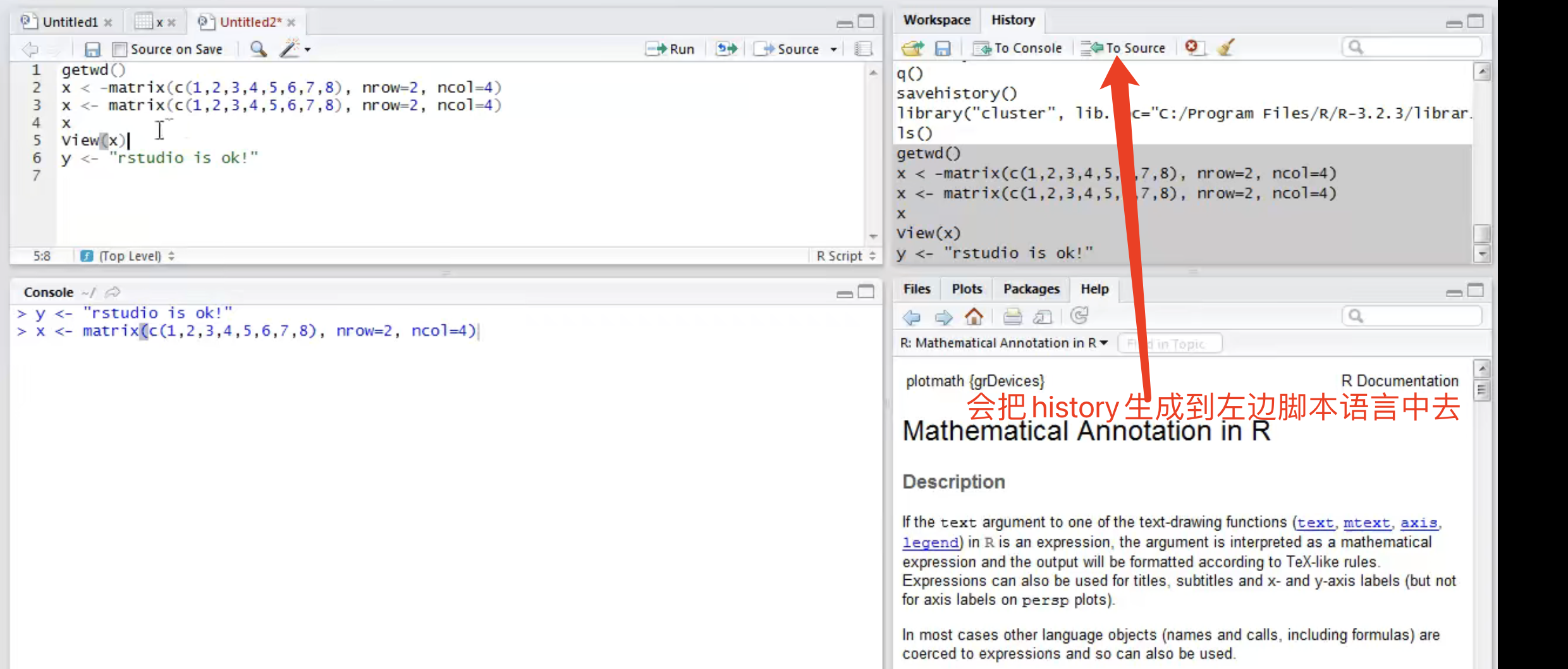This screenshot has height=669, width=1568.
Task: Click the Run button
Action: tap(671, 49)
